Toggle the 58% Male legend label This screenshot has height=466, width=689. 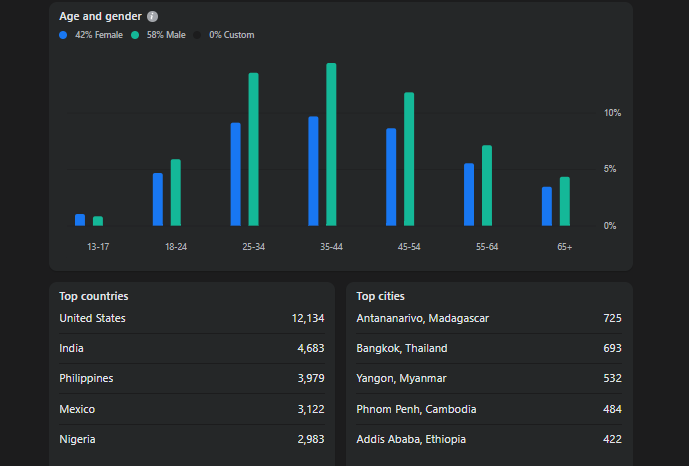[165, 35]
